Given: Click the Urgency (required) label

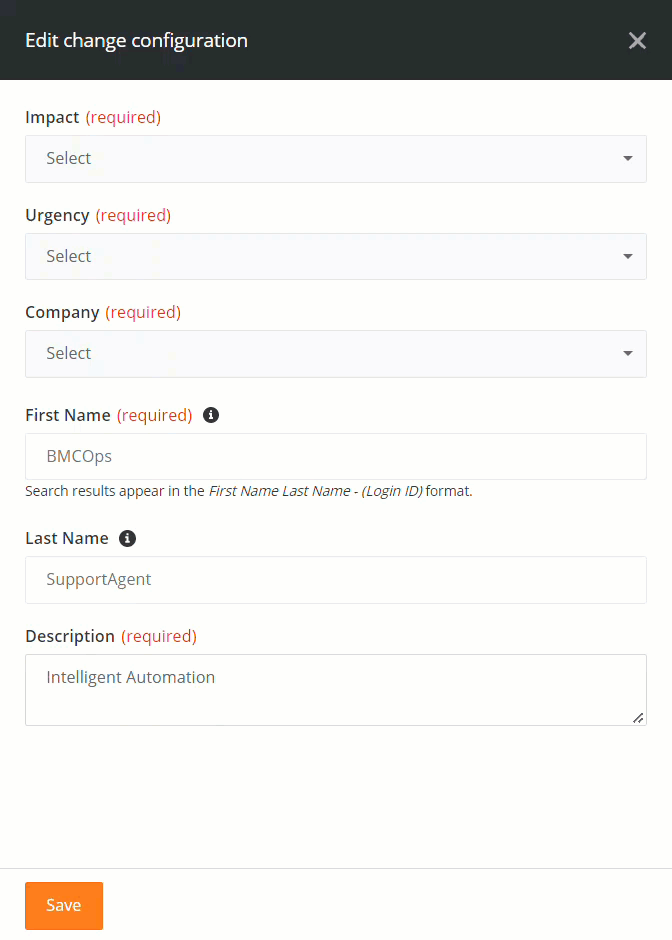Looking at the screenshot, I should pyautogui.click(x=98, y=215).
